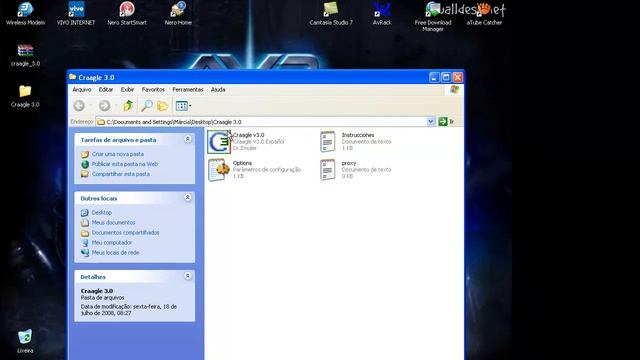
Task: Collapse the Detalhes panel
Action: (188, 276)
